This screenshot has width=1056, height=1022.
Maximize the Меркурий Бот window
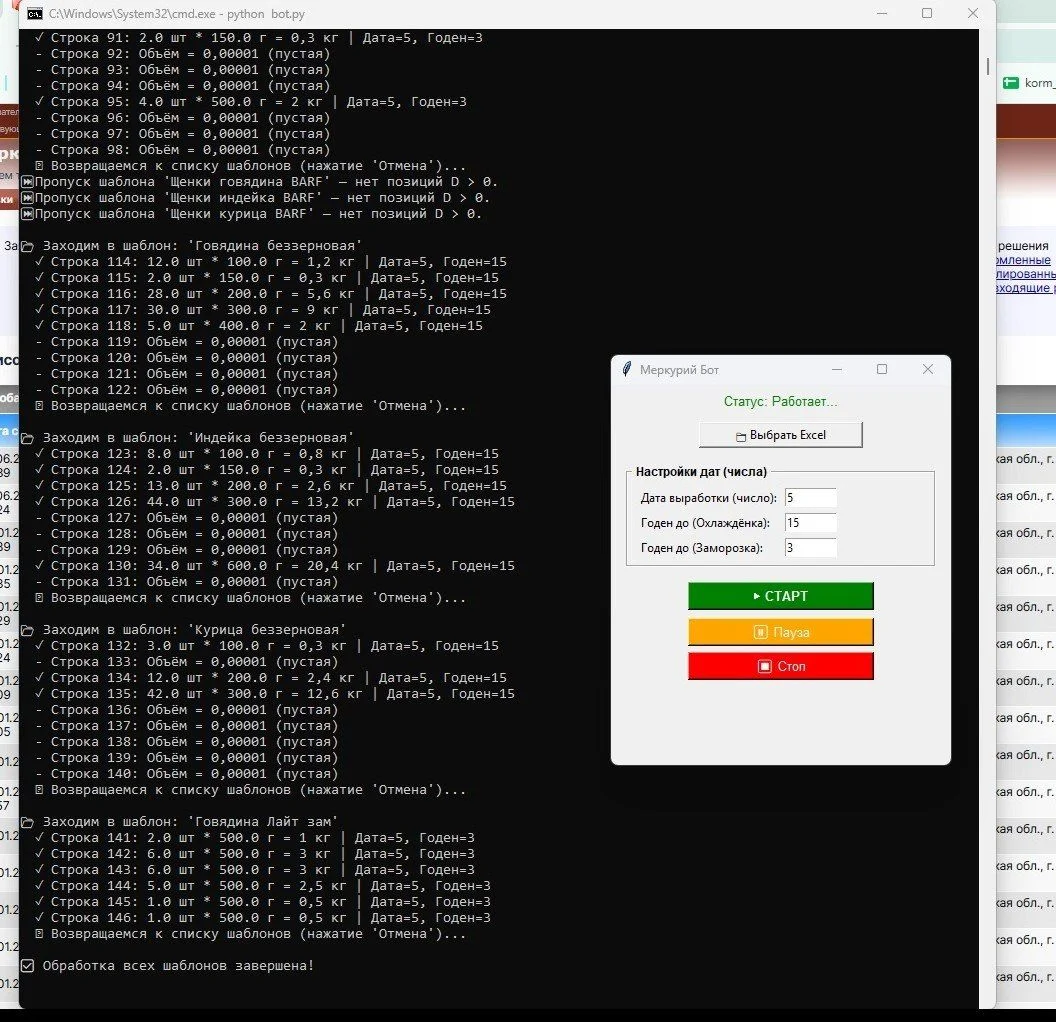pos(882,369)
